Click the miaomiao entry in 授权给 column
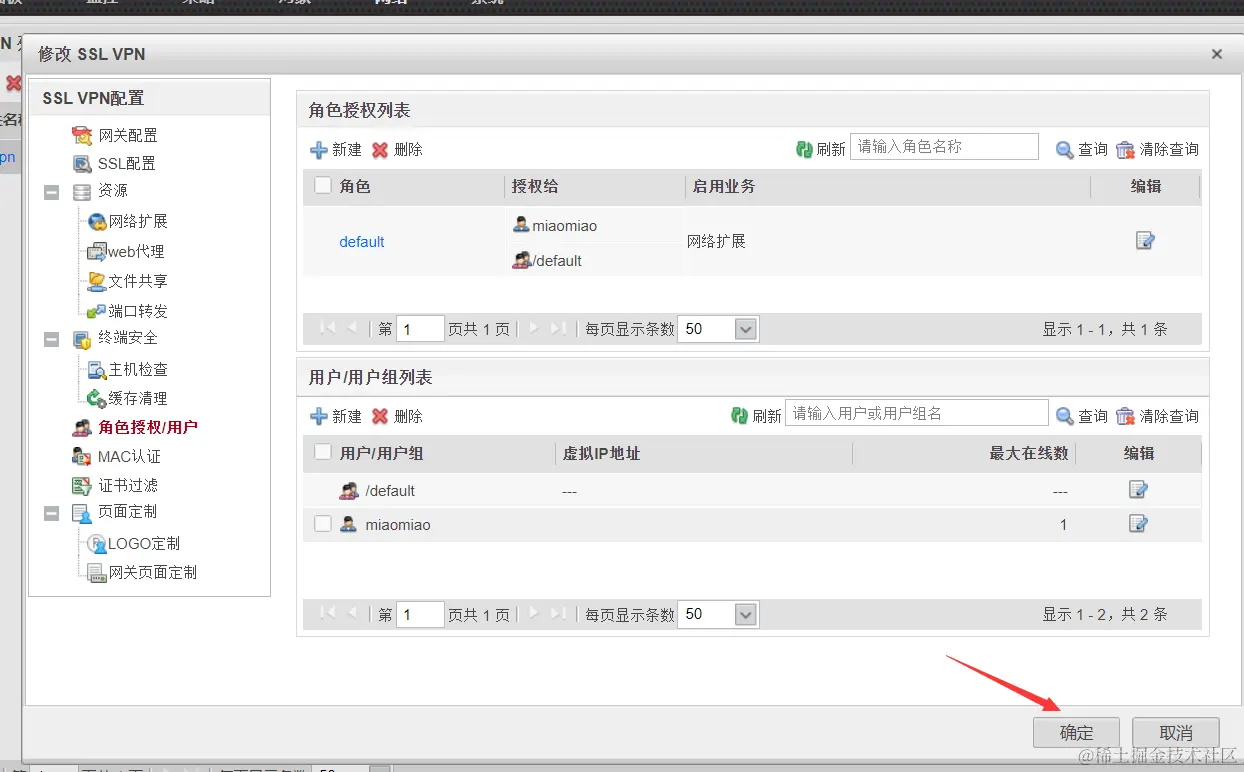Screen dimensions: 1244x772 [x=555, y=226]
